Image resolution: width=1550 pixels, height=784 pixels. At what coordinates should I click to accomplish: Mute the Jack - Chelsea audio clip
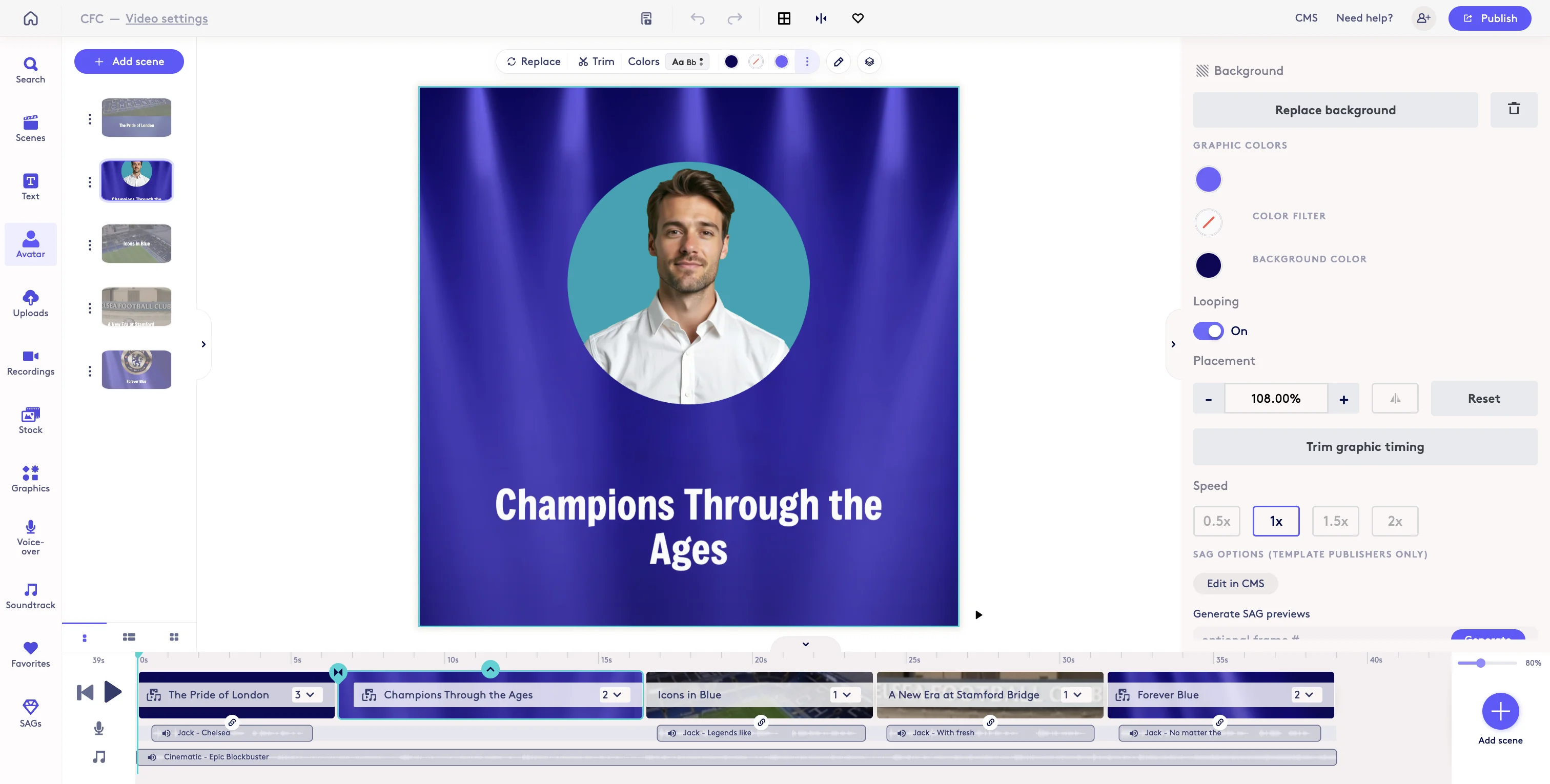[166, 733]
